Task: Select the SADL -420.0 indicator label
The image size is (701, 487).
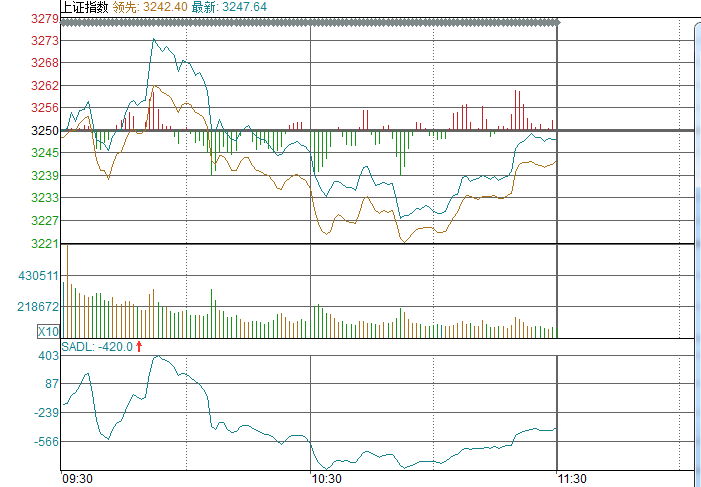Action: (x=97, y=347)
